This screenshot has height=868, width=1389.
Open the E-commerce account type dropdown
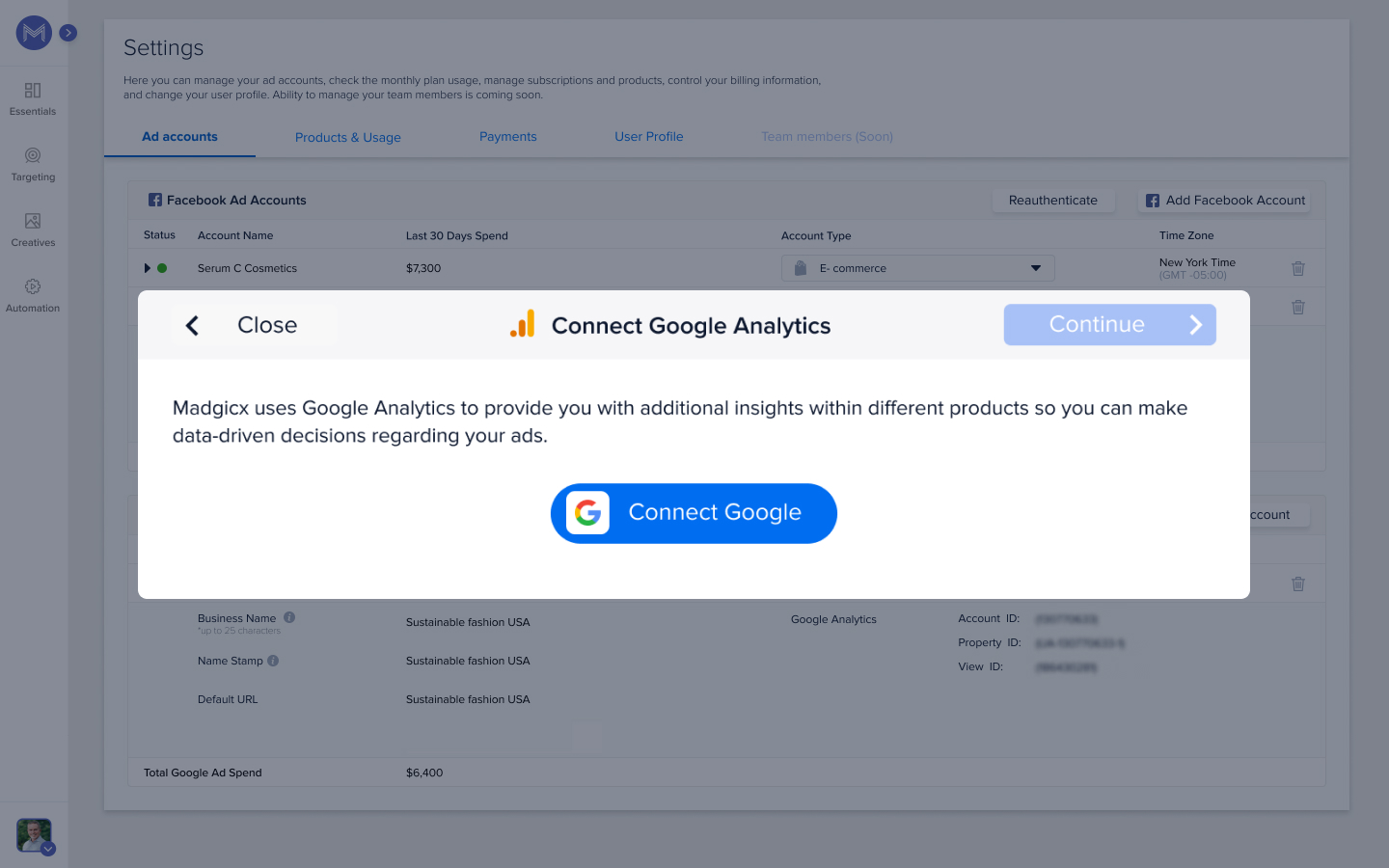click(918, 268)
